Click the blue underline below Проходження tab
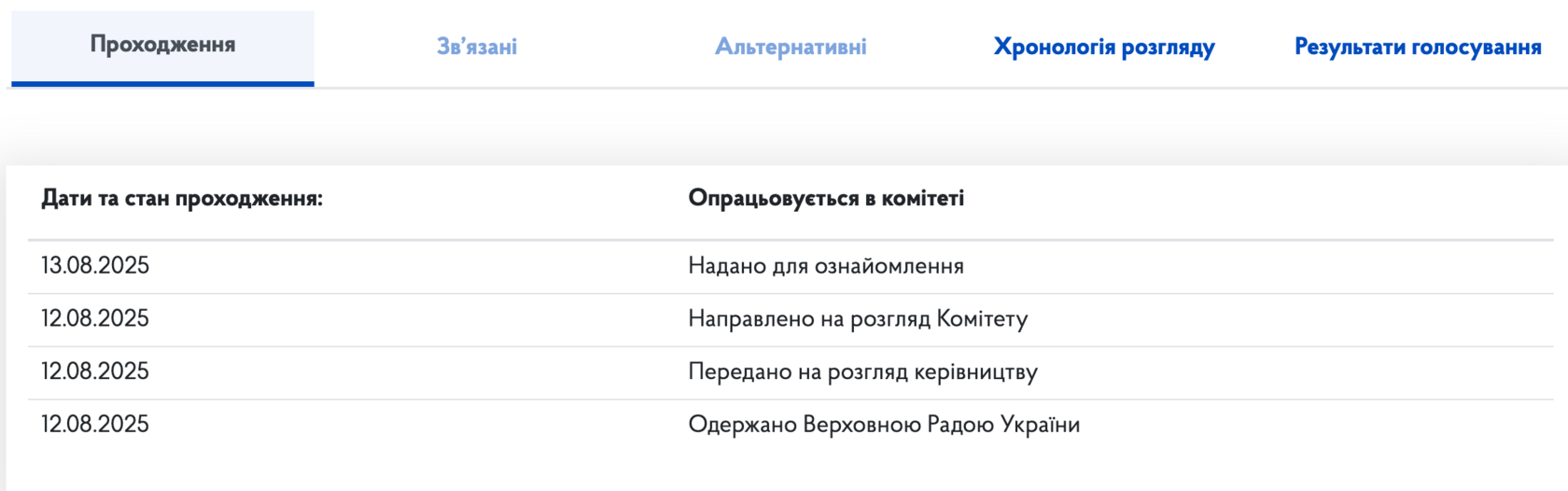 coord(162,84)
